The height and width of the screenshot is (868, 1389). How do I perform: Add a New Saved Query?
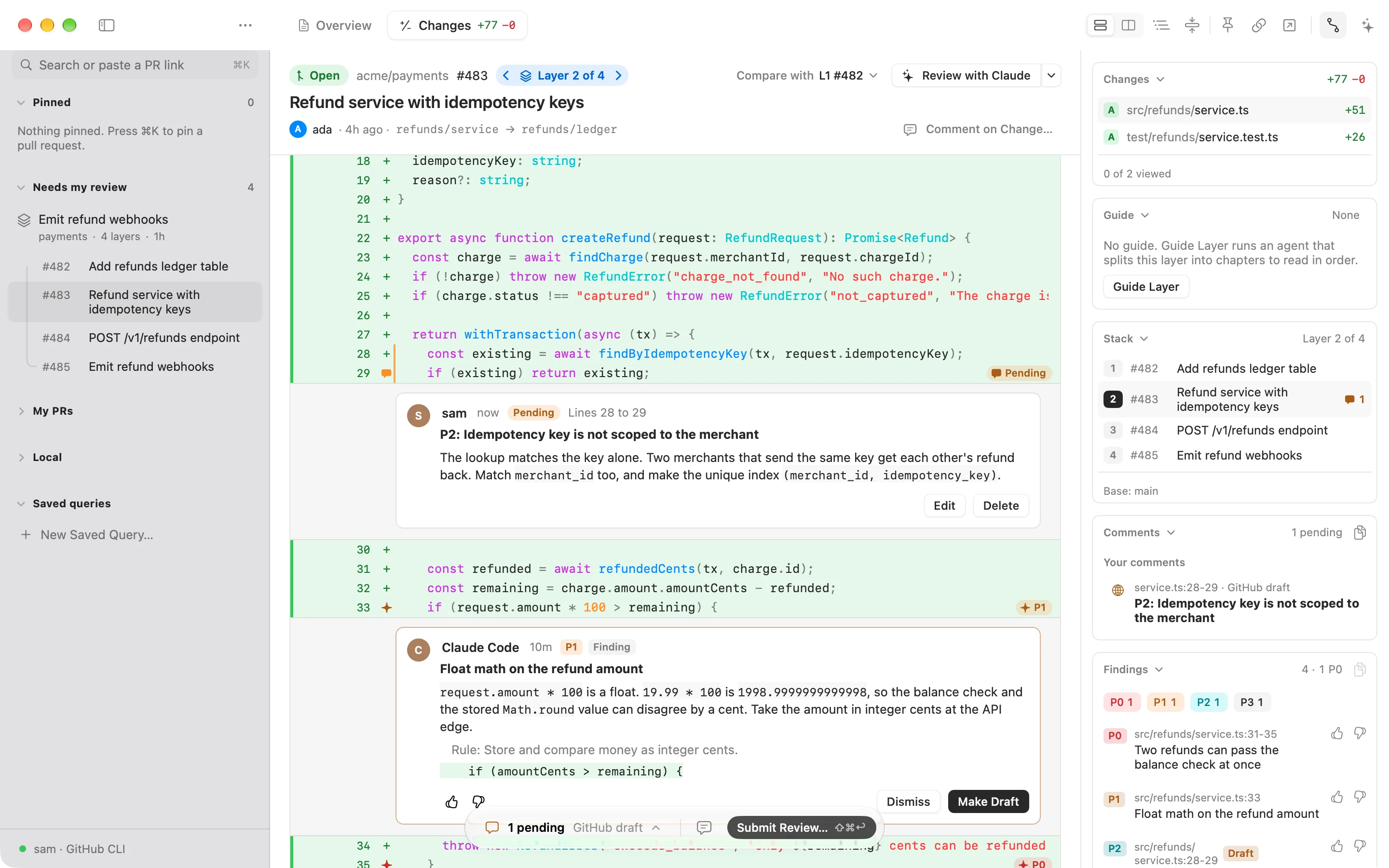click(87, 534)
